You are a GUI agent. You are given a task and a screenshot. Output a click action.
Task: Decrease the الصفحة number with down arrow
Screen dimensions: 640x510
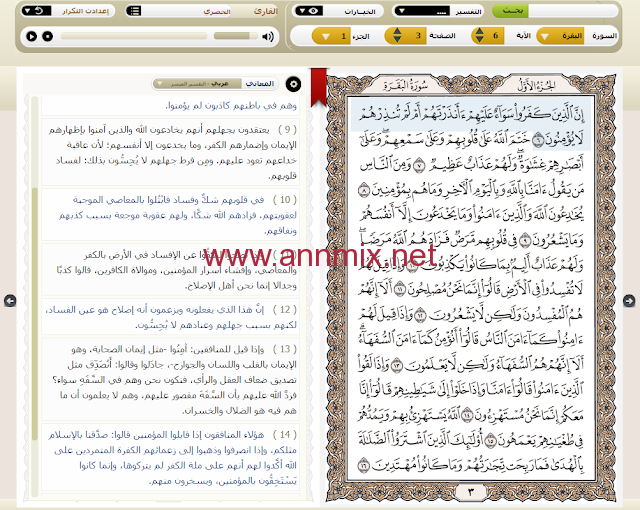(397, 40)
